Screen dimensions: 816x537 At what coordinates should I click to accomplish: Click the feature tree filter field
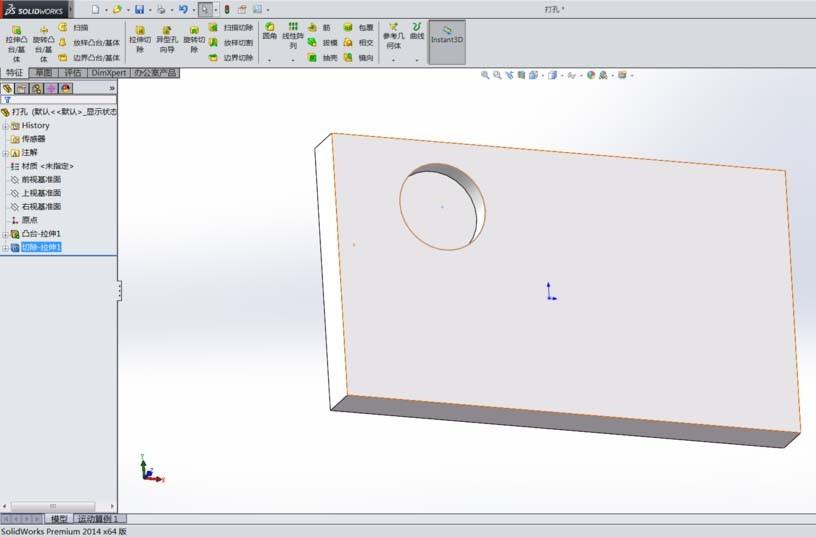point(59,100)
